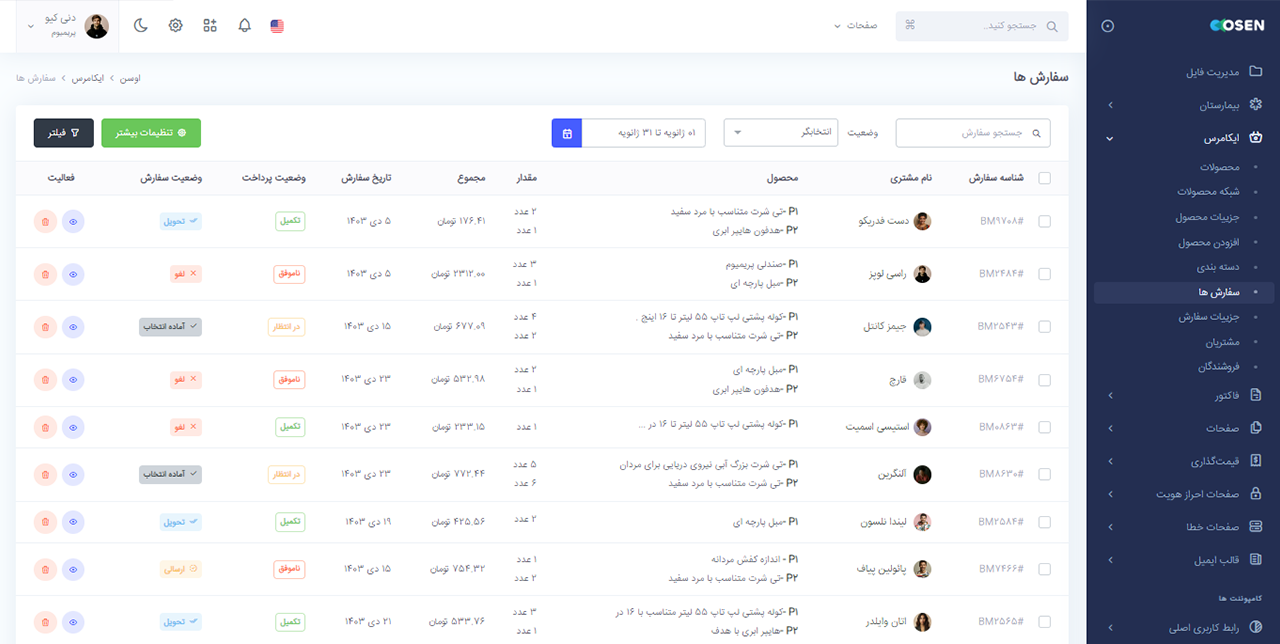Screen dimensions: 1280x644
Task: Go to مشتریان in the sidebar menu
Action: point(1220,341)
